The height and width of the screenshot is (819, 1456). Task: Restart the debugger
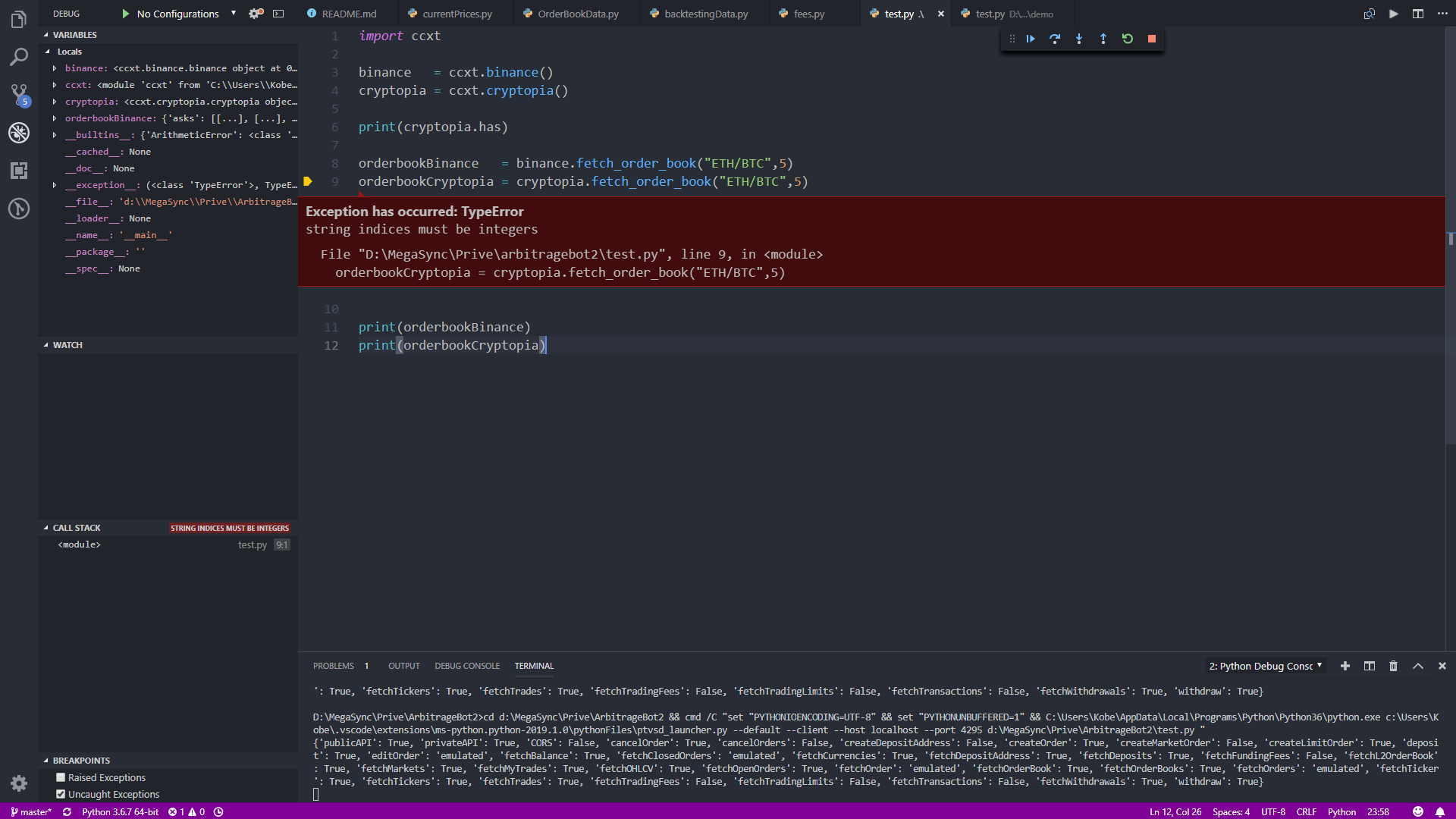(1128, 39)
